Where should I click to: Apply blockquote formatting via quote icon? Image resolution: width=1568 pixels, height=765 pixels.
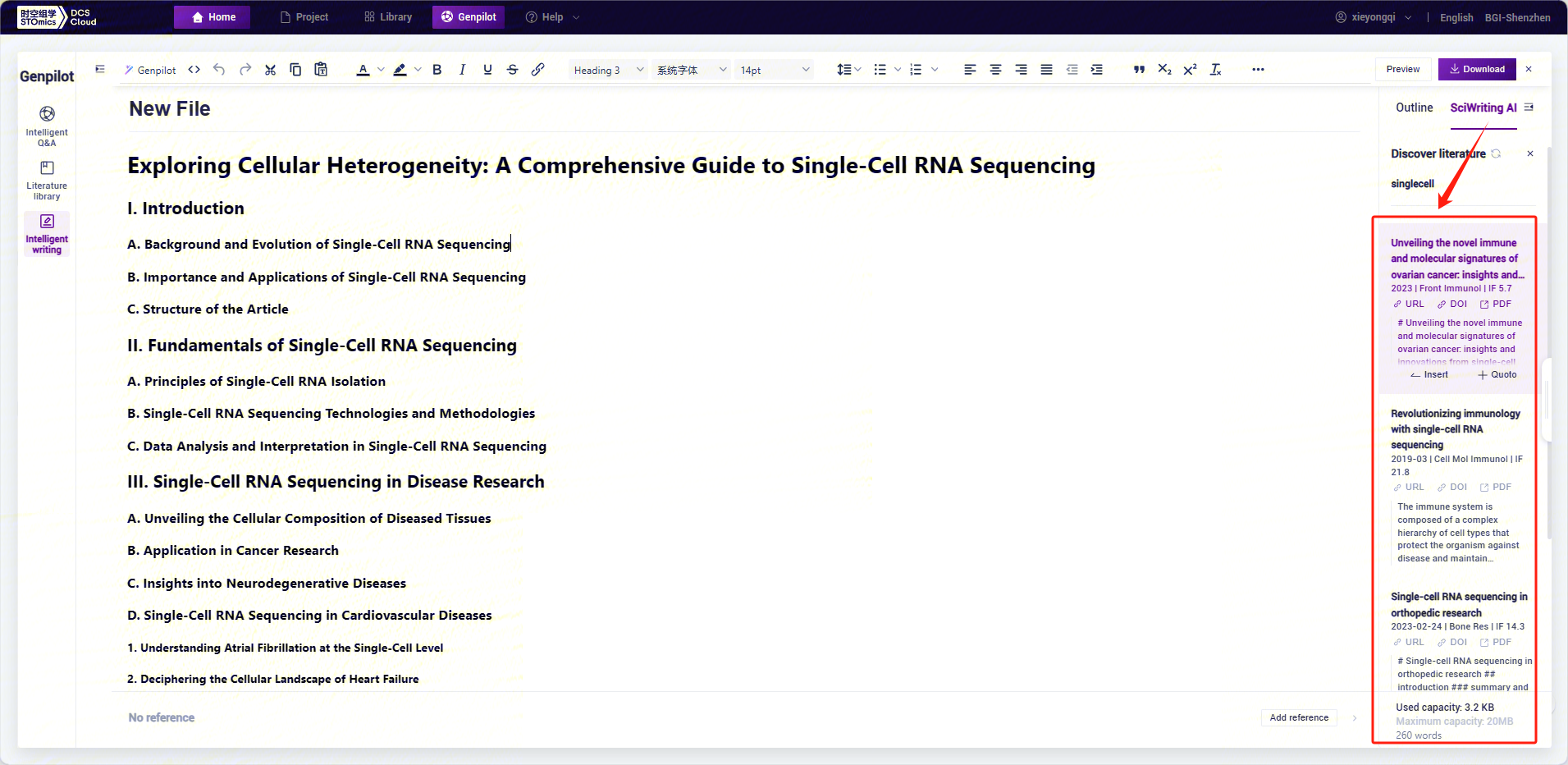[x=1139, y=70]
